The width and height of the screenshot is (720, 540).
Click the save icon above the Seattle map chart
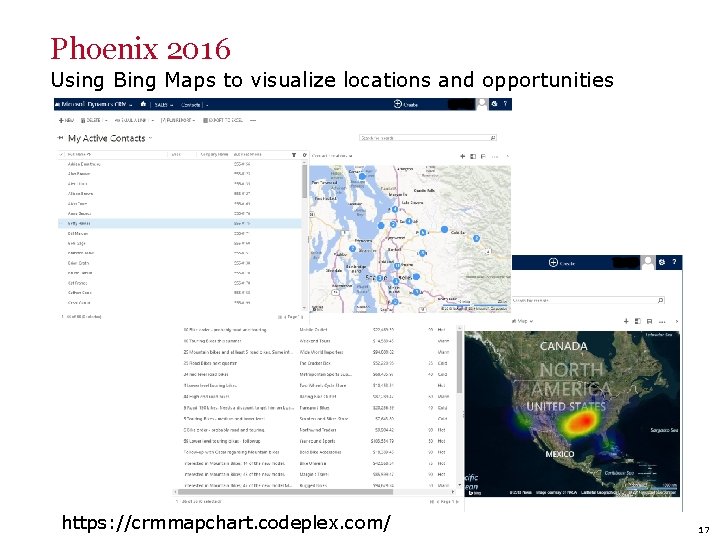coord(483,157)
